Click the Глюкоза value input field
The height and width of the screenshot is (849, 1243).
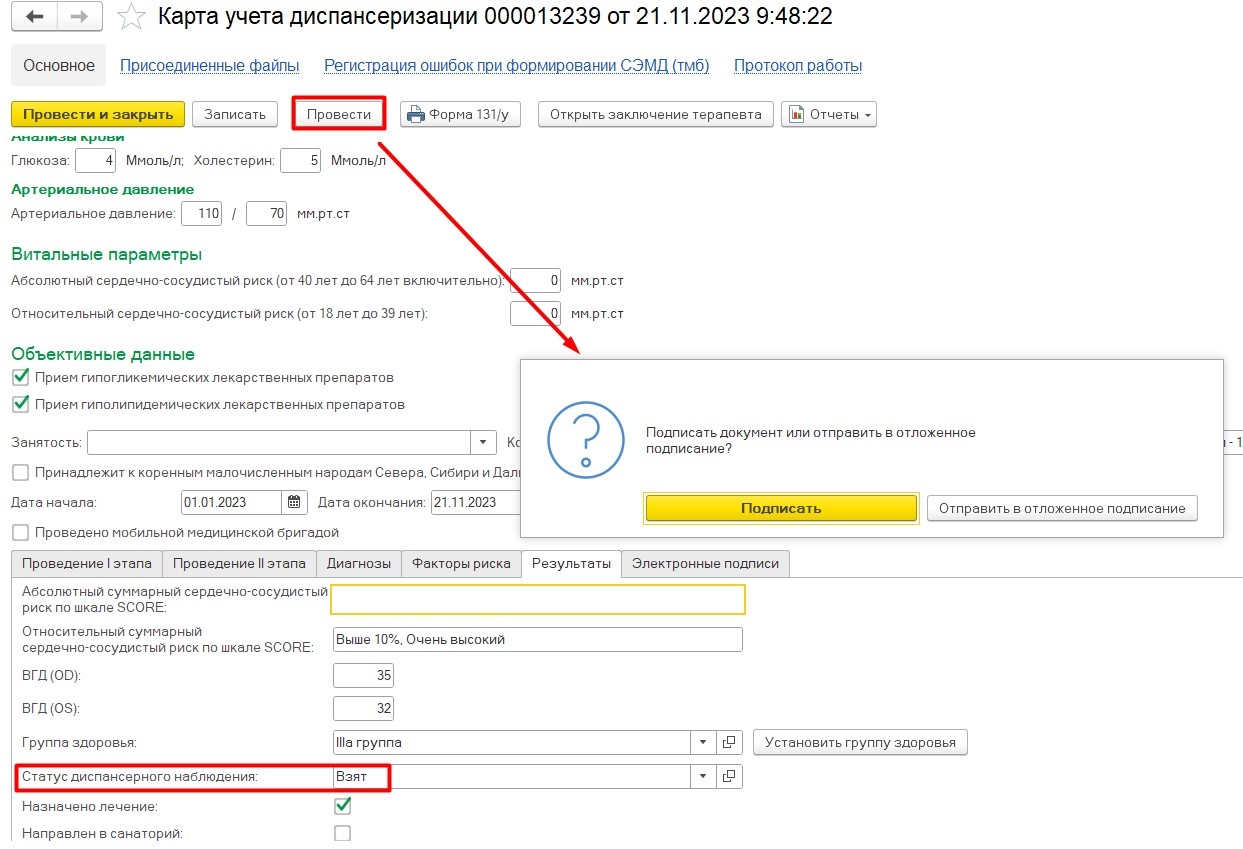(96, 160)
